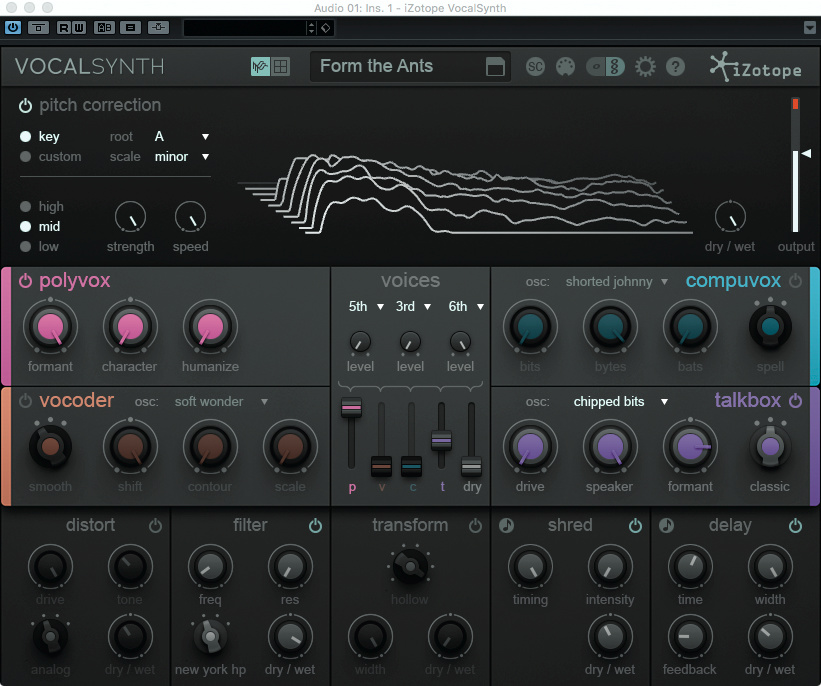Click the polyvox formant knob
This screenshot has width=821, height=686.
click(50, 327)
